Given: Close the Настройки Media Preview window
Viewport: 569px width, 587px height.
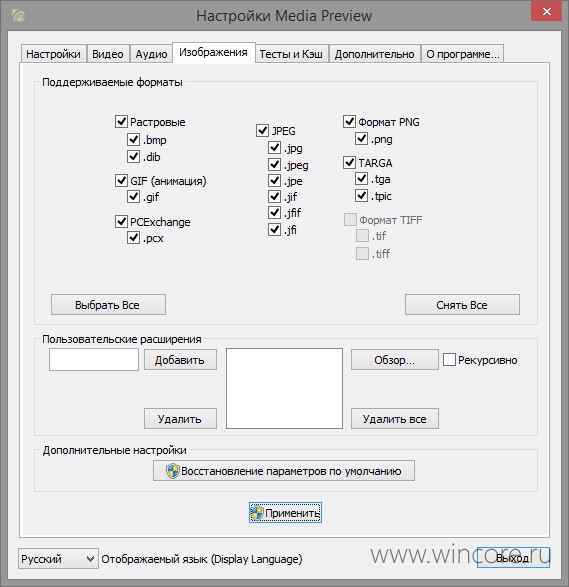Looking at the screenshot, I should click(x=546, y=12).
